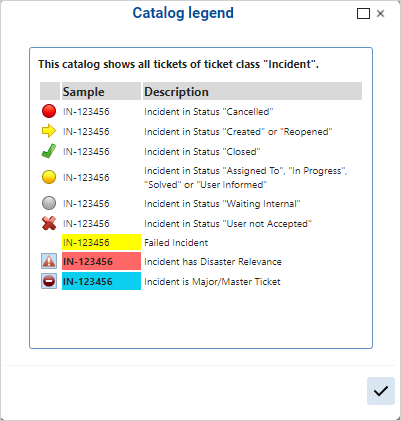The height and width of the screenshot is (421, 401).
Task: Click the Description column header
Action: (252, 91)
